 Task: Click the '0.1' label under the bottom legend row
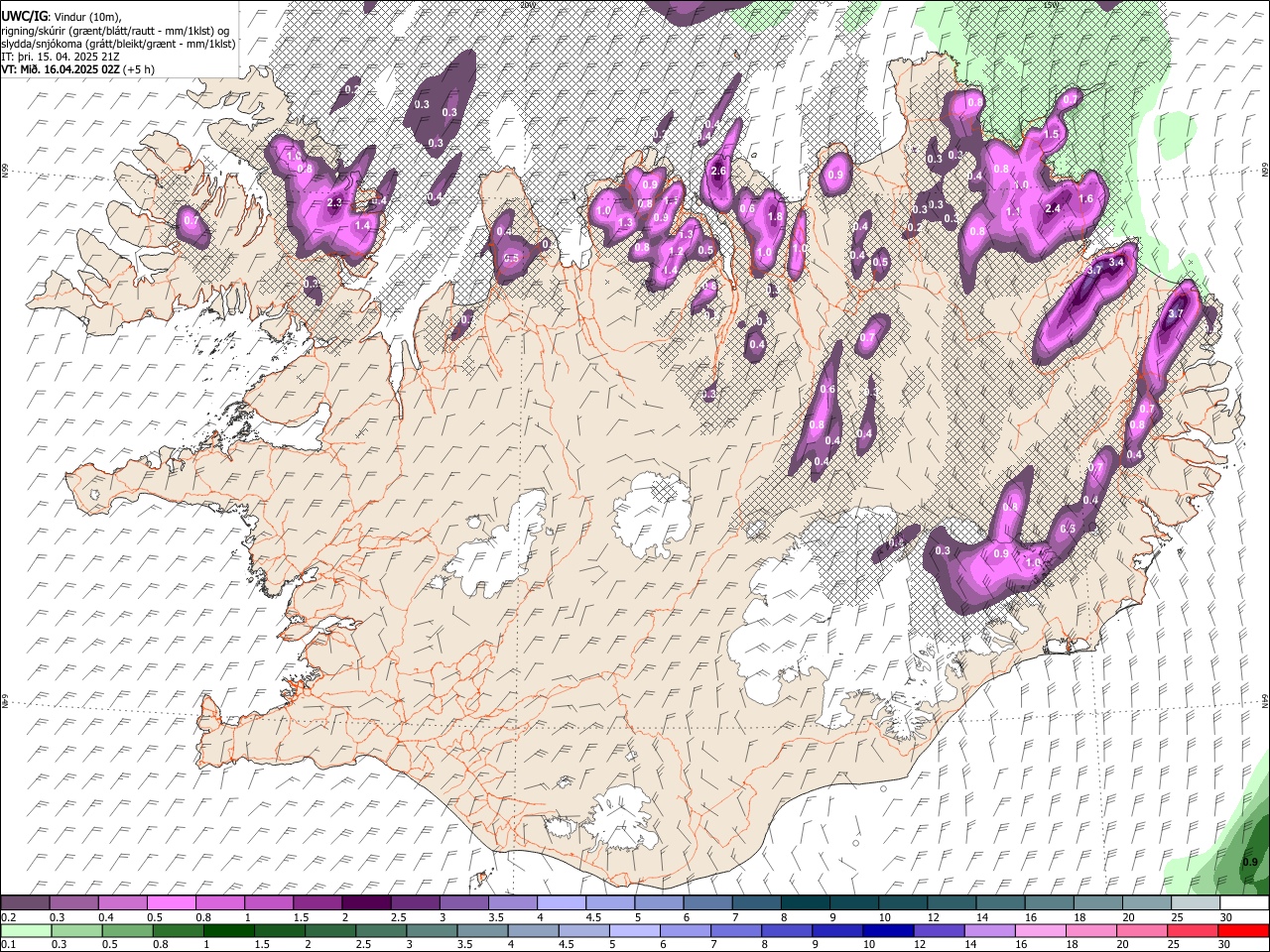point(8,944)
